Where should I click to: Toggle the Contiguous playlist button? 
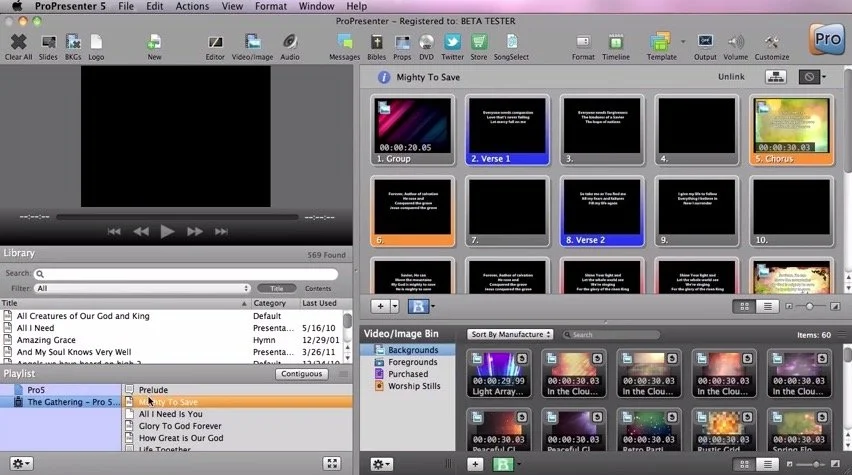click(x=302, y=373)
